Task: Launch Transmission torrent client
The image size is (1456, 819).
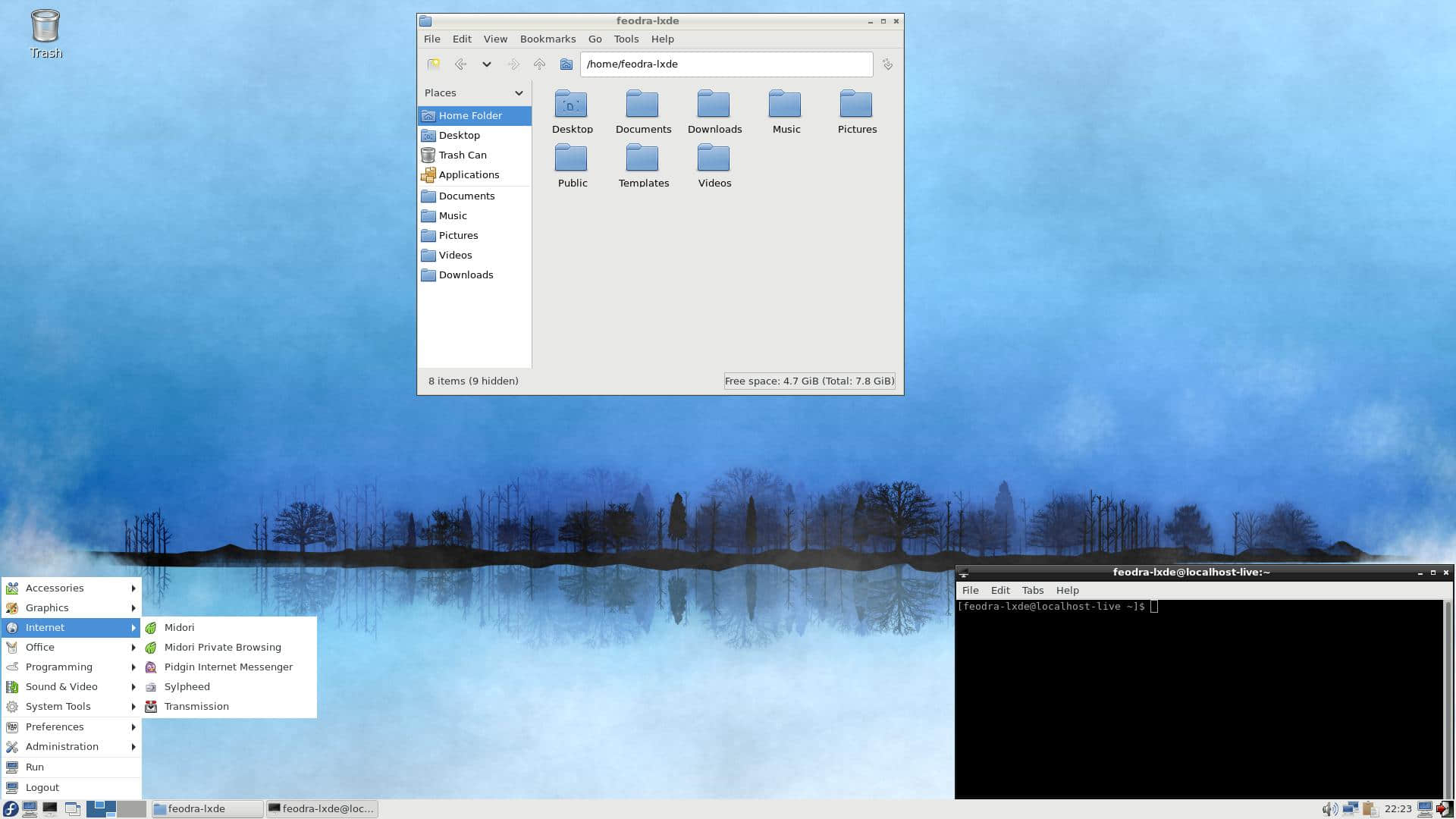Action: (x=196, y=706)
